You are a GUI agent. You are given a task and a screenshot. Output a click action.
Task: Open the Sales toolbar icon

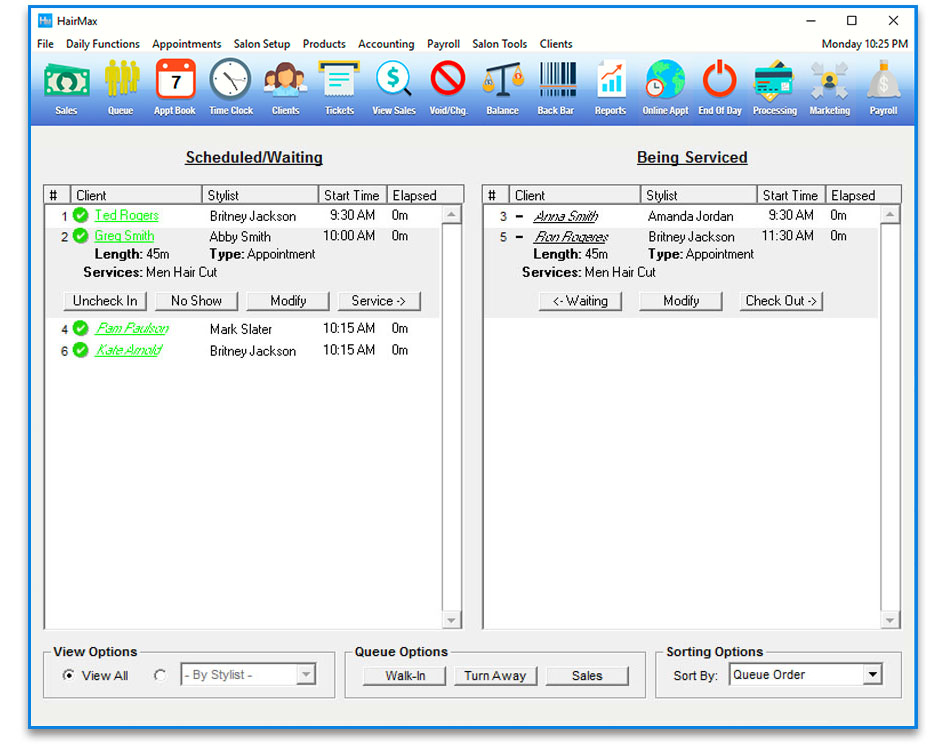[66, 86]
